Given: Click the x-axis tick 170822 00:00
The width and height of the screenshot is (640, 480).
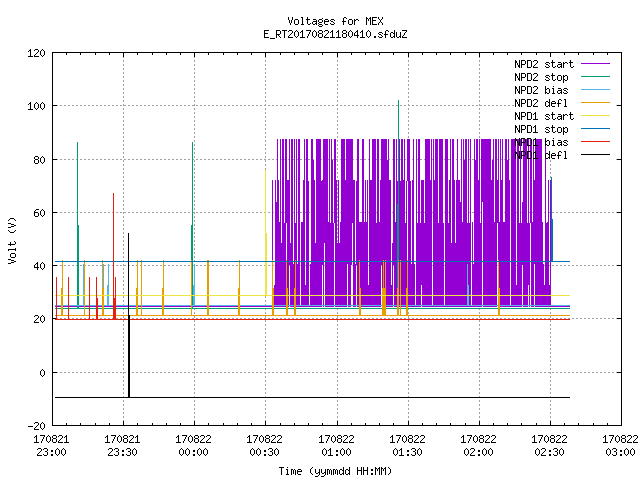Looking at the screenshot, I should pos(193,446).
